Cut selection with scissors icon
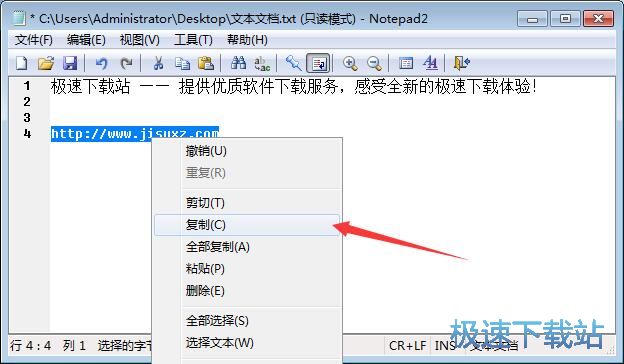 click(158, 63)
